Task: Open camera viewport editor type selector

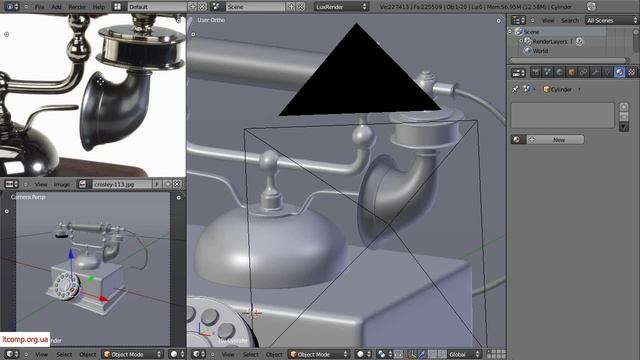Action: click(11, 354)
